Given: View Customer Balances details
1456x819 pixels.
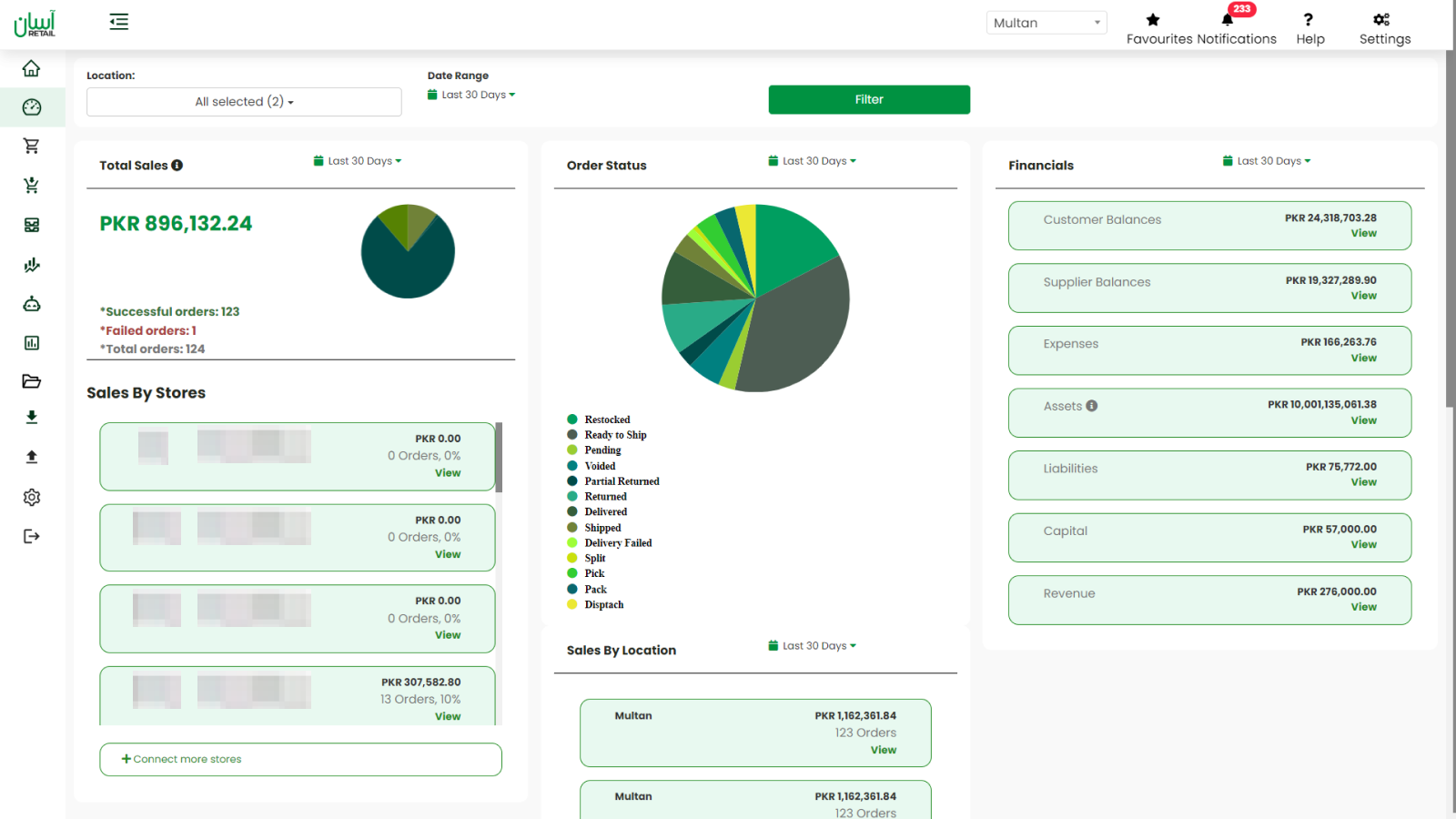Looking at the screenshot, I should tap(1362, 233).
